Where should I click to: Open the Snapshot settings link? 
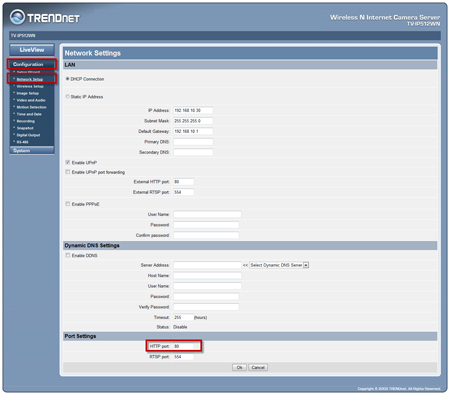point(25,128)
